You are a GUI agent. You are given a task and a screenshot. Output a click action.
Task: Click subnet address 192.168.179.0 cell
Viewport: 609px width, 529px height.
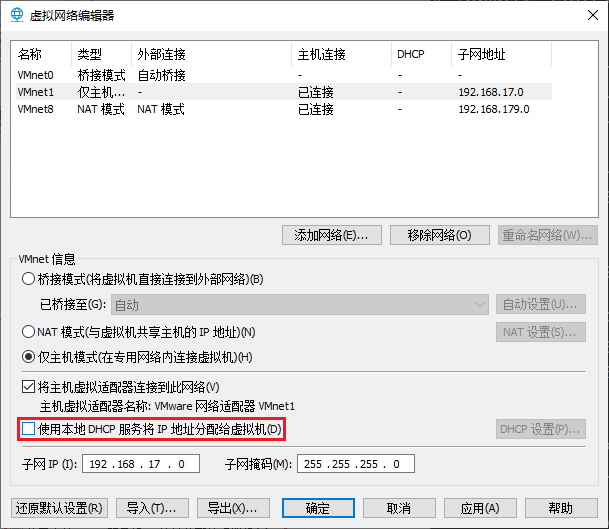tap(494, 109)
